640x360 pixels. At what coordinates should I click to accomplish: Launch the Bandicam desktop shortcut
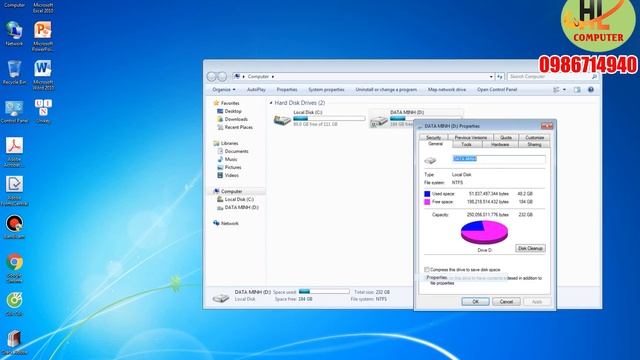[14, 227]
